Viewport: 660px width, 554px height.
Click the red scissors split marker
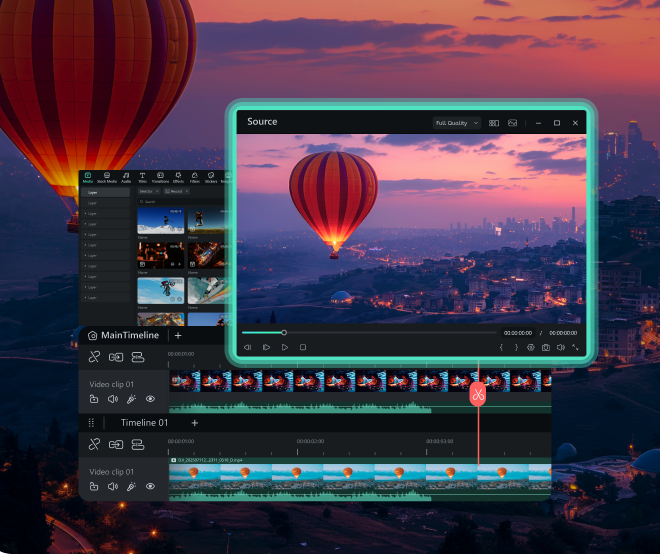point(478,395)
